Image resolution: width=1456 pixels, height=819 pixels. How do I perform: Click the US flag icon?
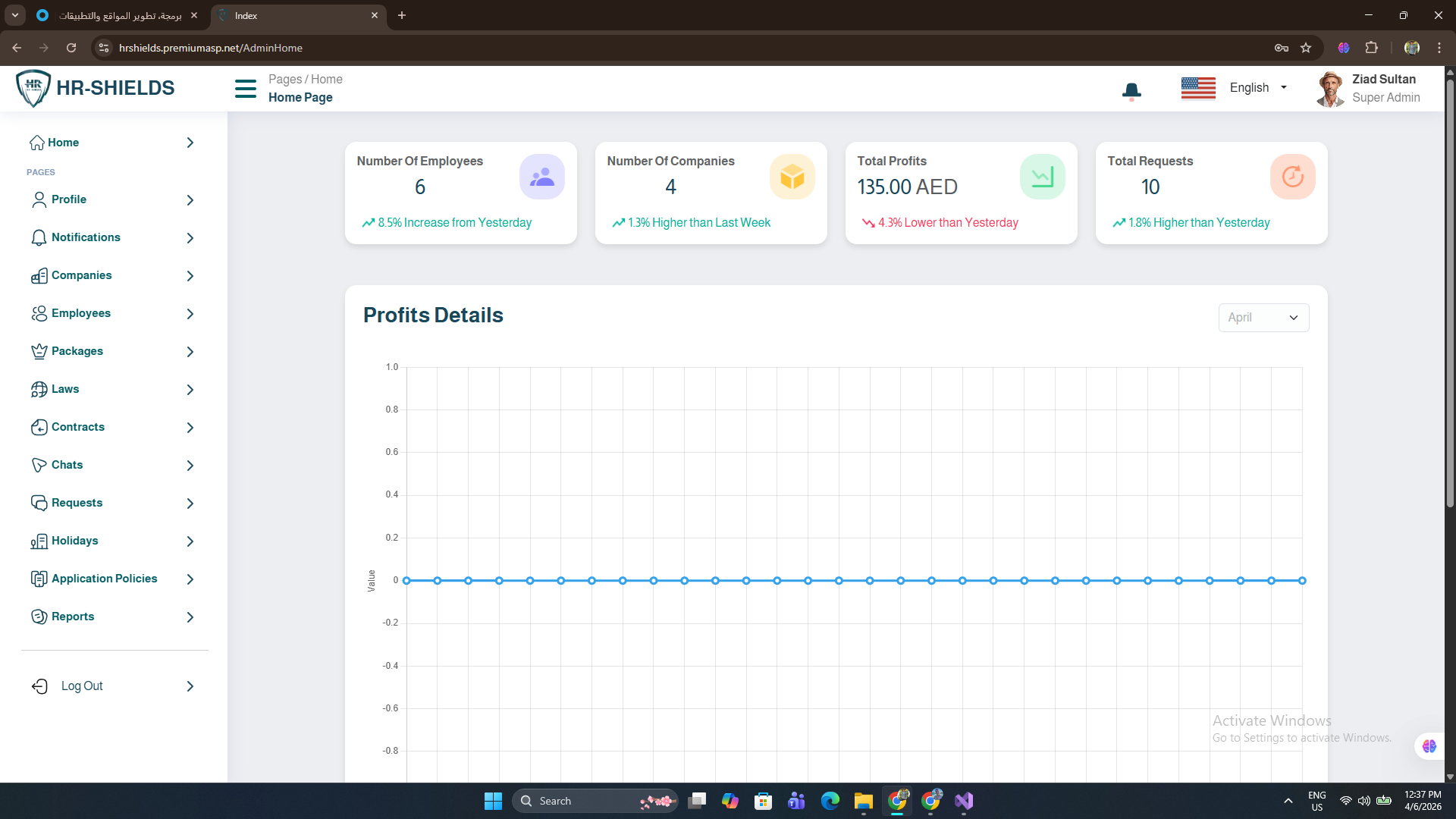1198,88
